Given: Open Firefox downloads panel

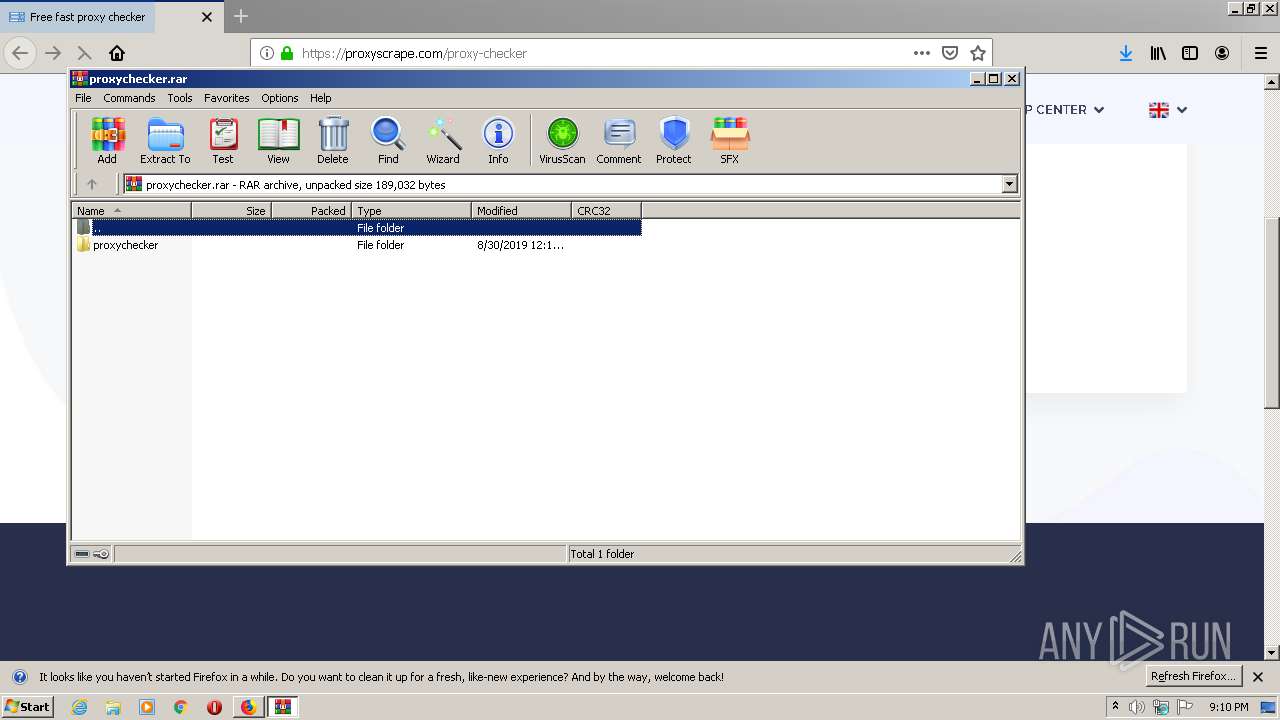Looking at the screenshot, I should 1126,53.
